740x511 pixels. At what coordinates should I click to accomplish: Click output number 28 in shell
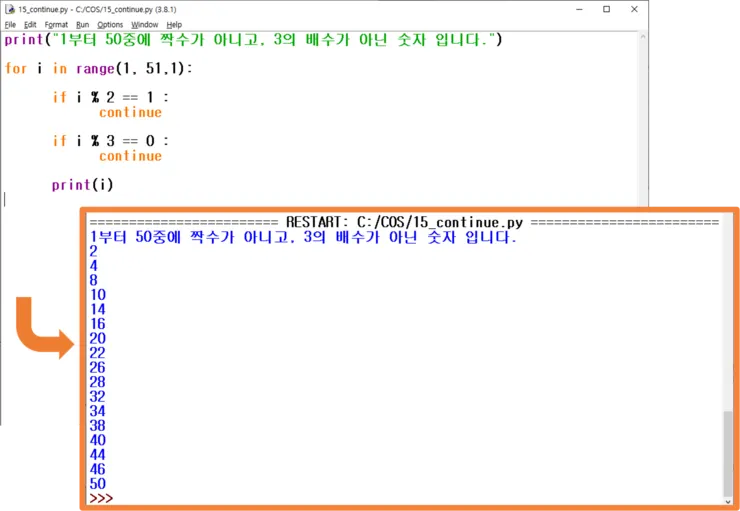click(98, 382)
